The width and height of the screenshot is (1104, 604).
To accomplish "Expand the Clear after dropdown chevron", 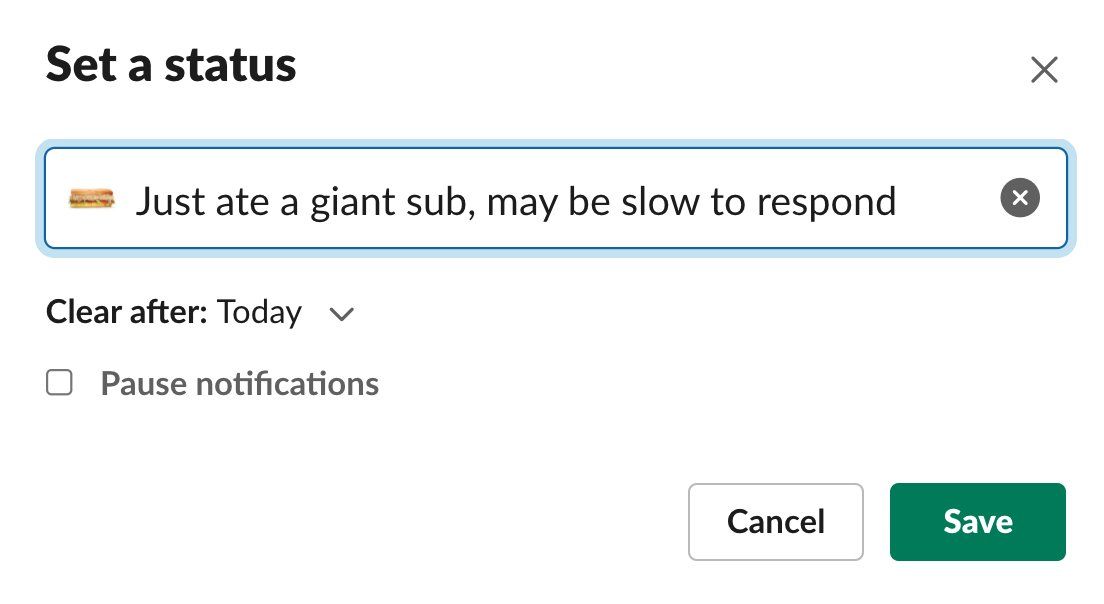I will click(342, 314).
